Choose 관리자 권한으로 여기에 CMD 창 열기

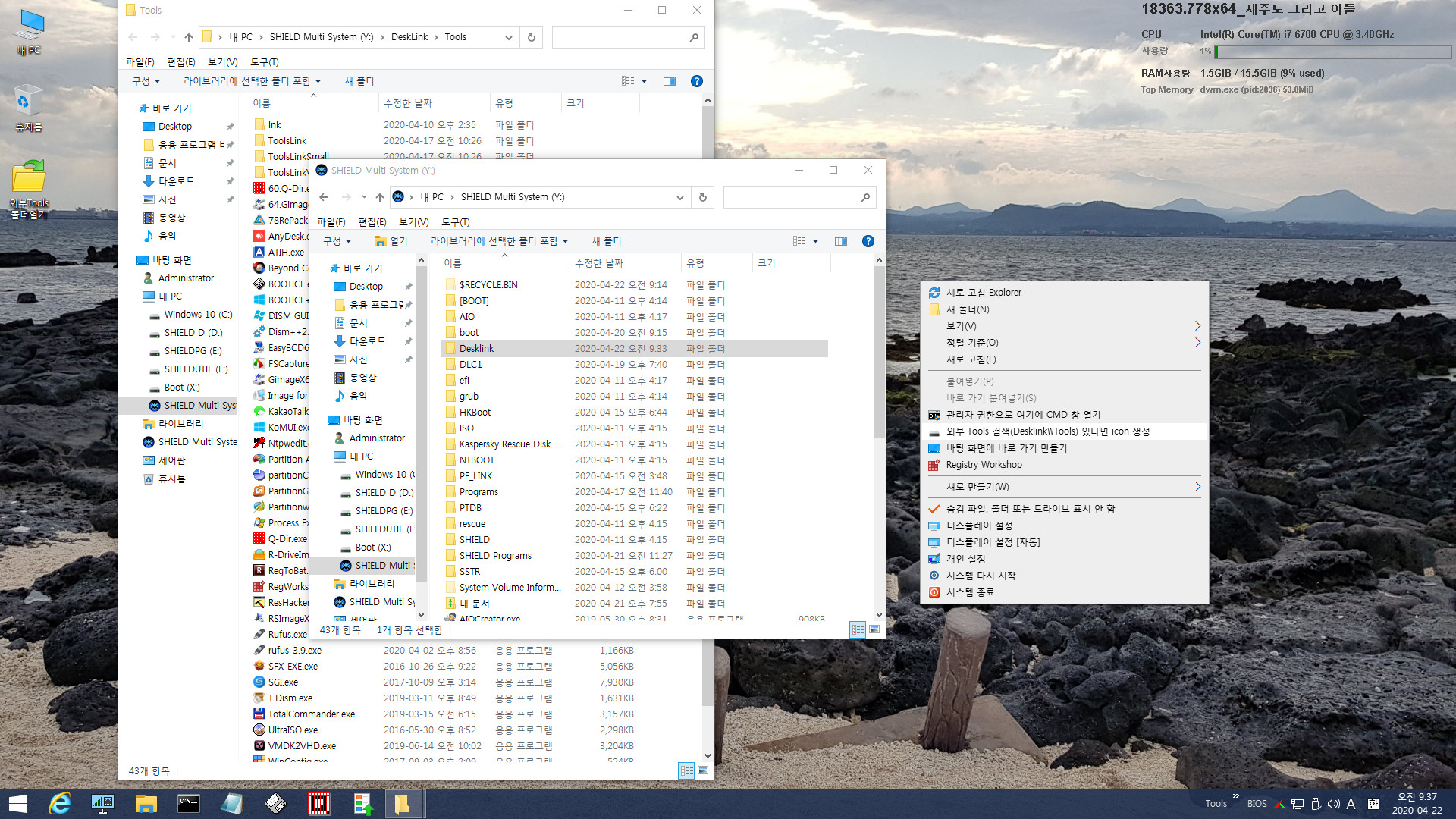point(1064,415)
